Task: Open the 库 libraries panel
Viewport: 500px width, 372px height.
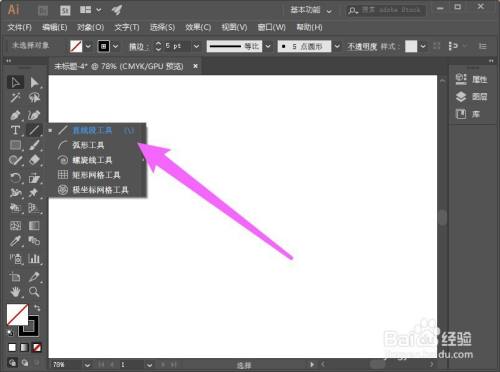Action: tap(468, 114)
